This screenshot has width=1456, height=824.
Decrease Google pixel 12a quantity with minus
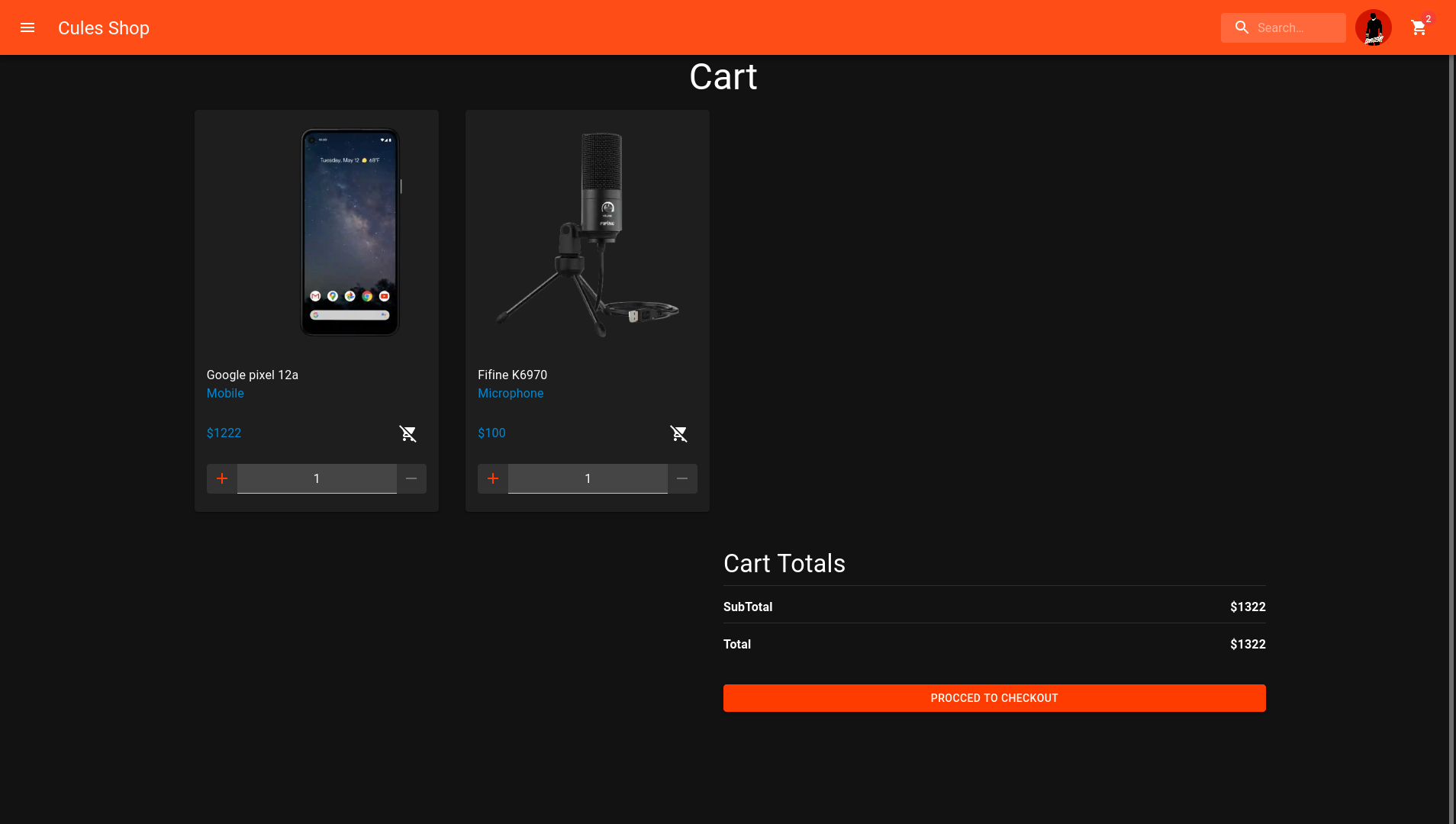coord(411,478)
